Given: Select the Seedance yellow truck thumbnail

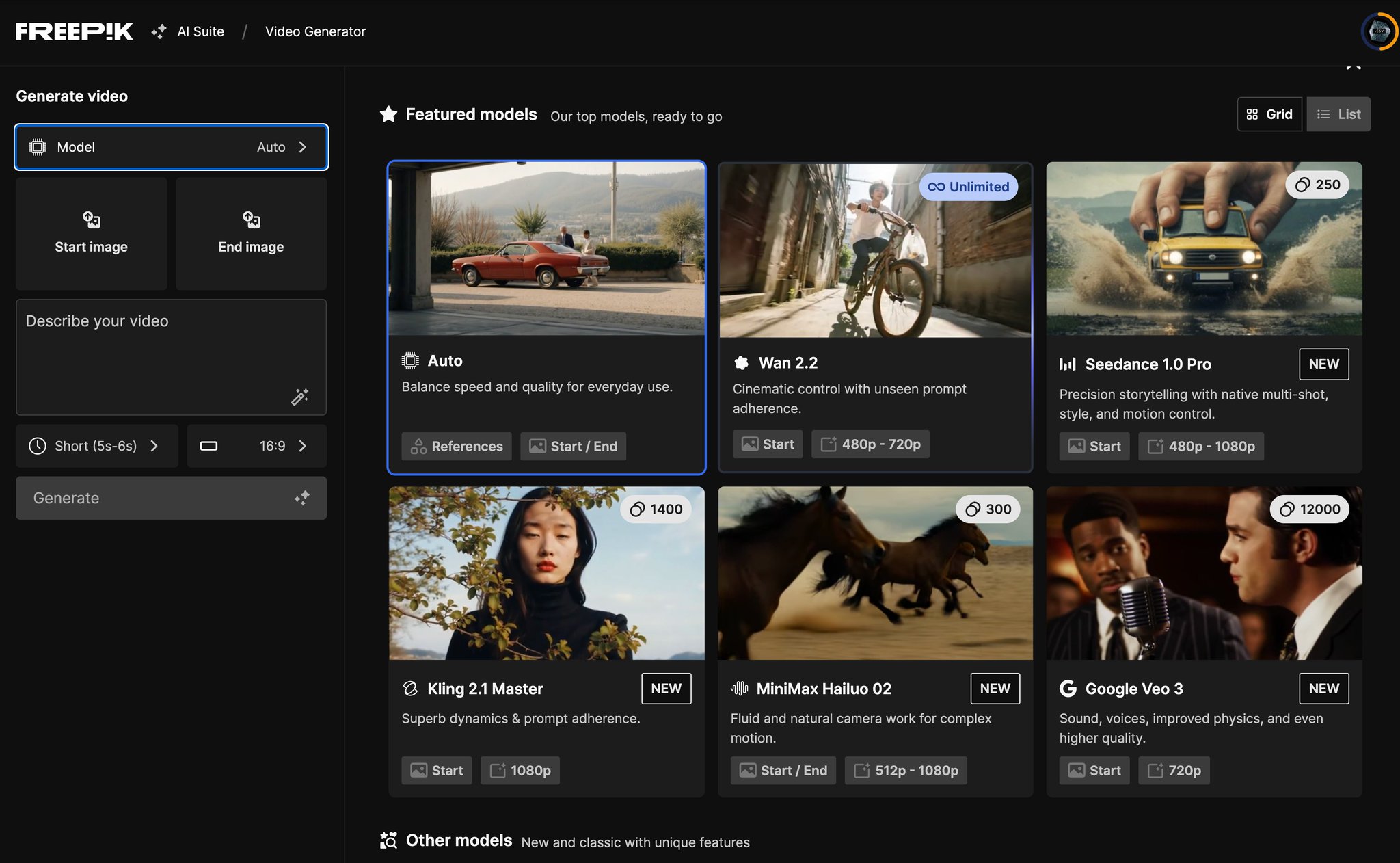Looking at the screenshot, I should tap(1204, 249).
